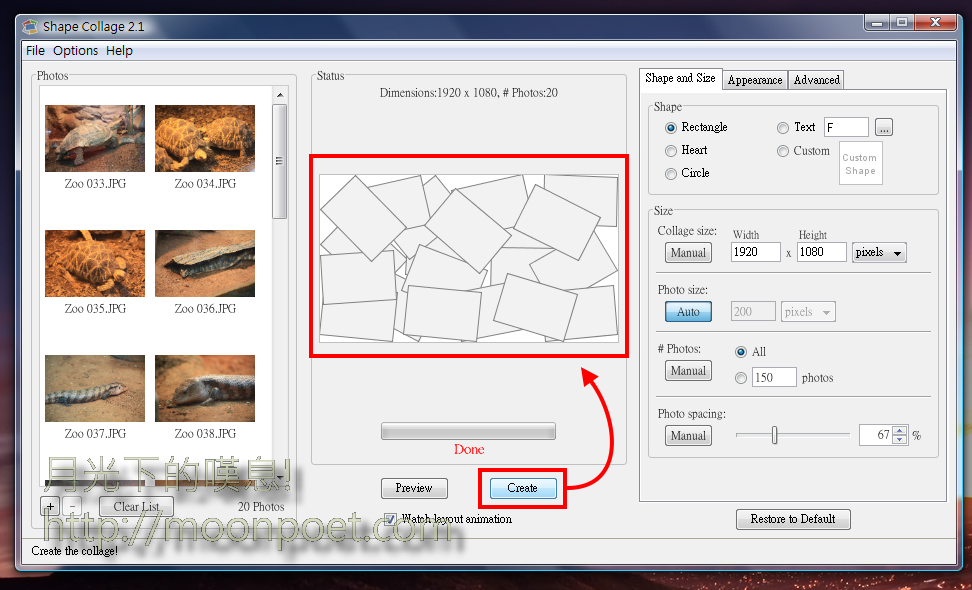Open the text font browse button
The width and height of the screenshot is (972, 590).
(x=884, y=127)
